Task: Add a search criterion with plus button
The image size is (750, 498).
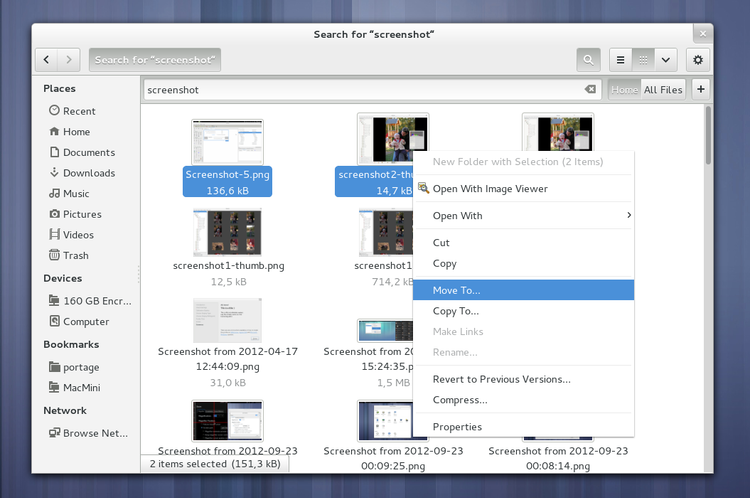Action: (700, 89)
